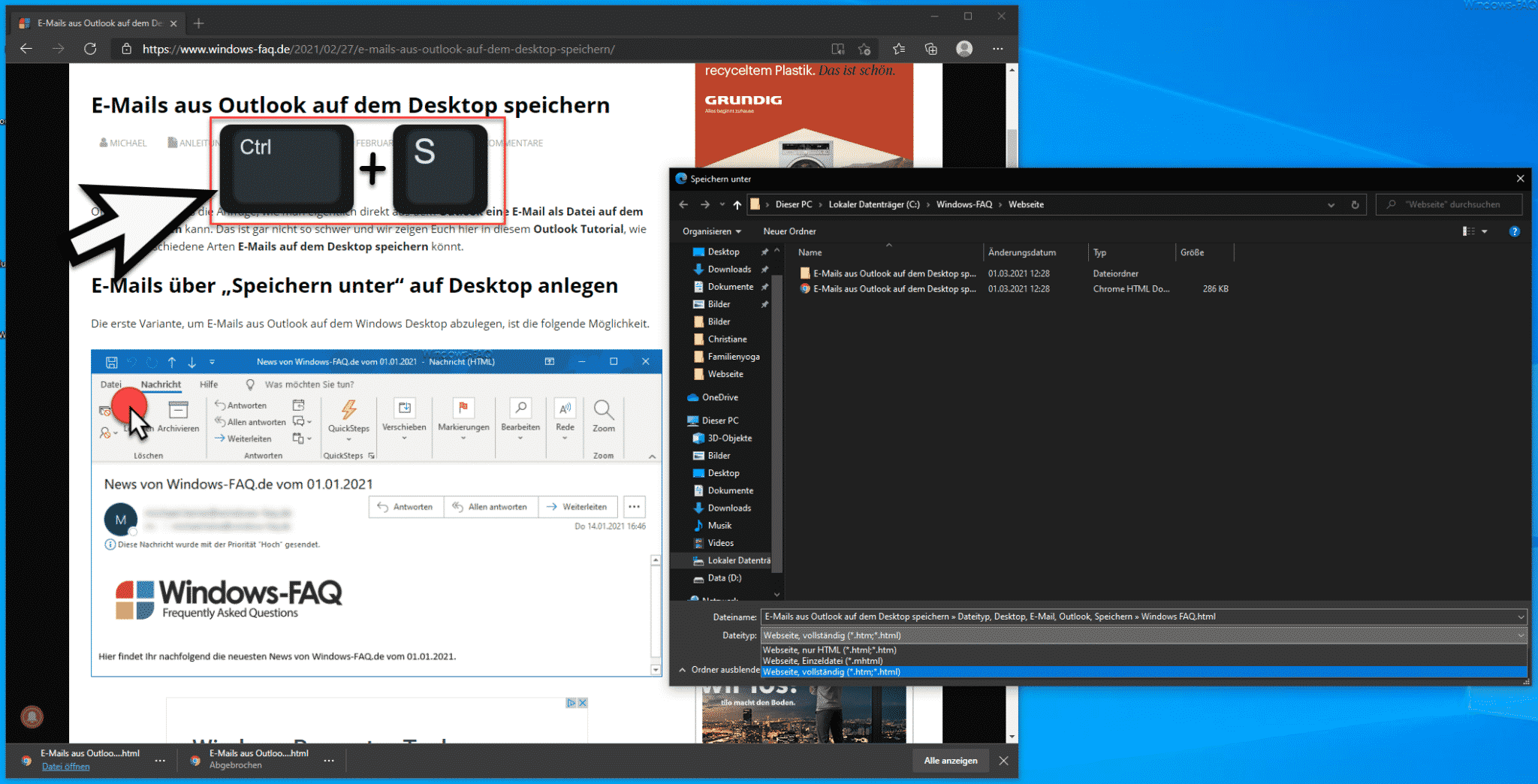Click the Neuer Ordner button
1538x784 pixels.
click(x=789, y=231)
